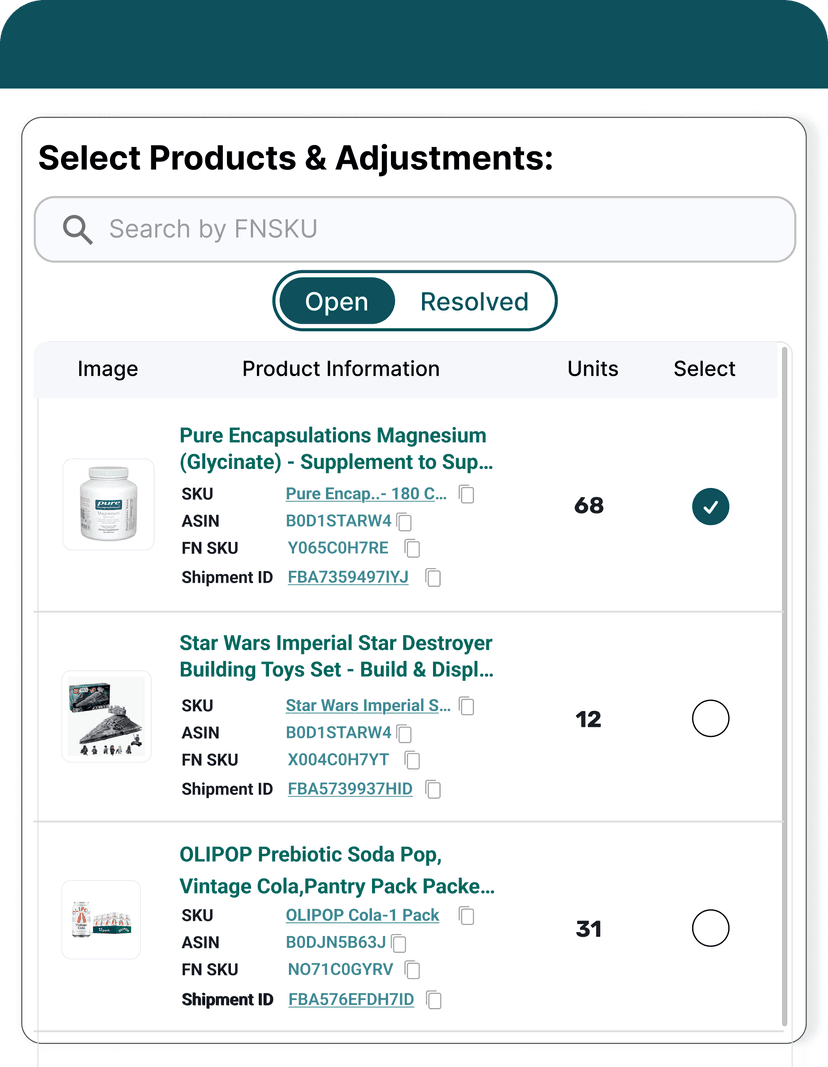Switch to the Open tab
Viewport: 828px width, 1067px height.
(x=336, y=301)
